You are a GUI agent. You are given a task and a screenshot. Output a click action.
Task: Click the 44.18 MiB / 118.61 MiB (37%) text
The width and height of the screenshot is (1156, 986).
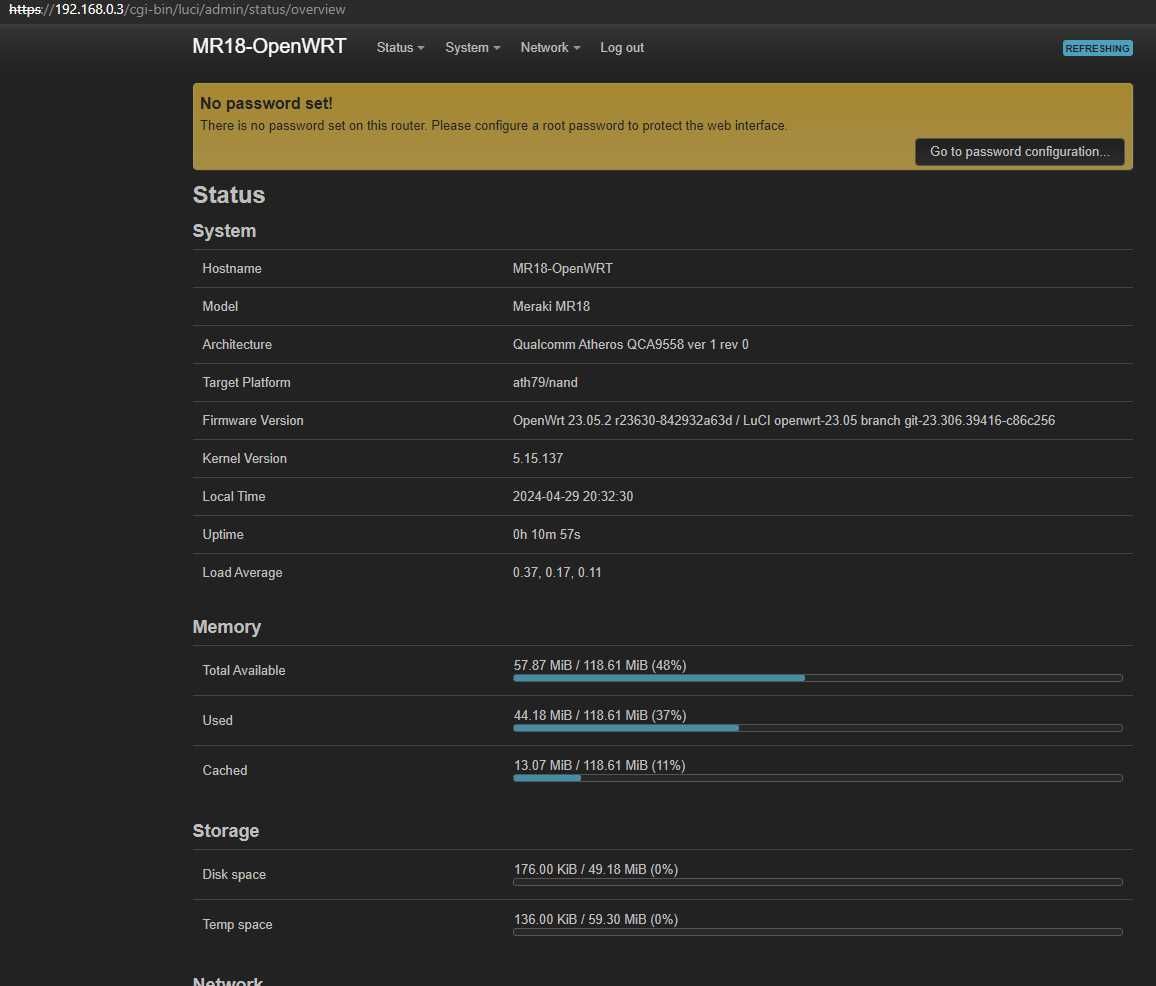tap(599, 715)
